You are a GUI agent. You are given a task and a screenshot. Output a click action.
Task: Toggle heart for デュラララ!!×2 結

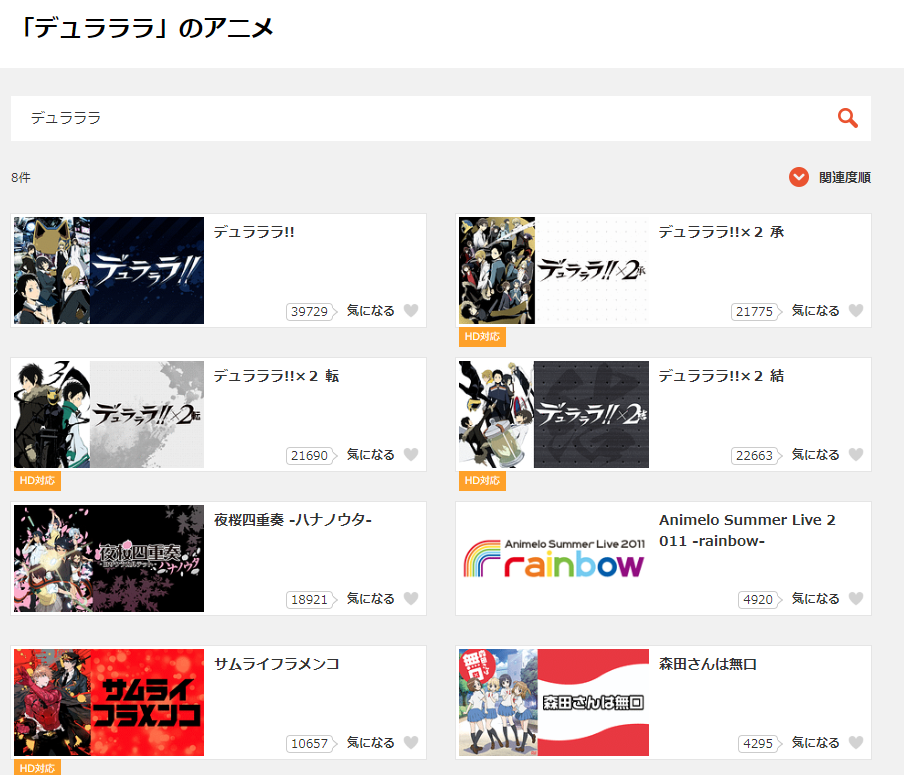(x=856, y=455)
